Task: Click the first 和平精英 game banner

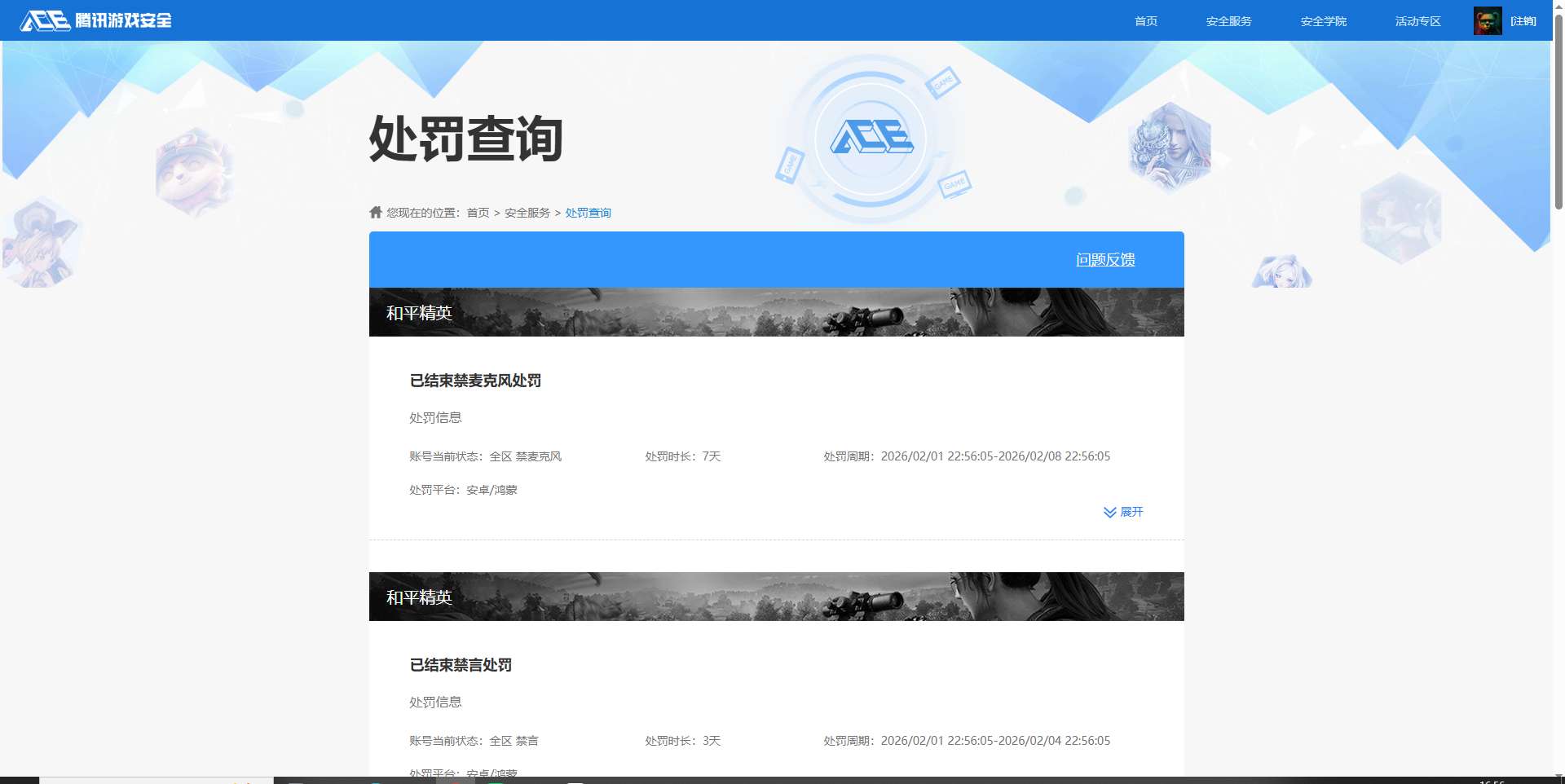Action: point(776,312)
